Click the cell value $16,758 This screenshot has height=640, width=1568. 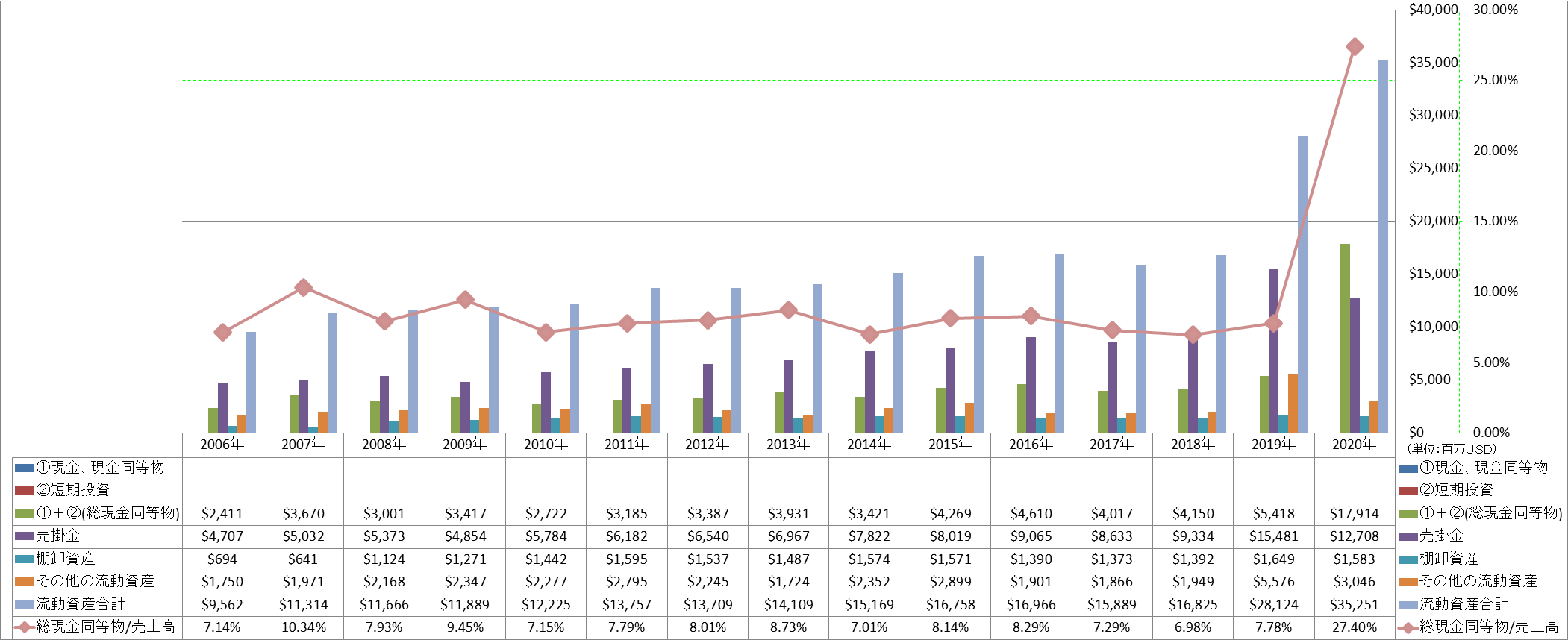(x=950, y=605)
